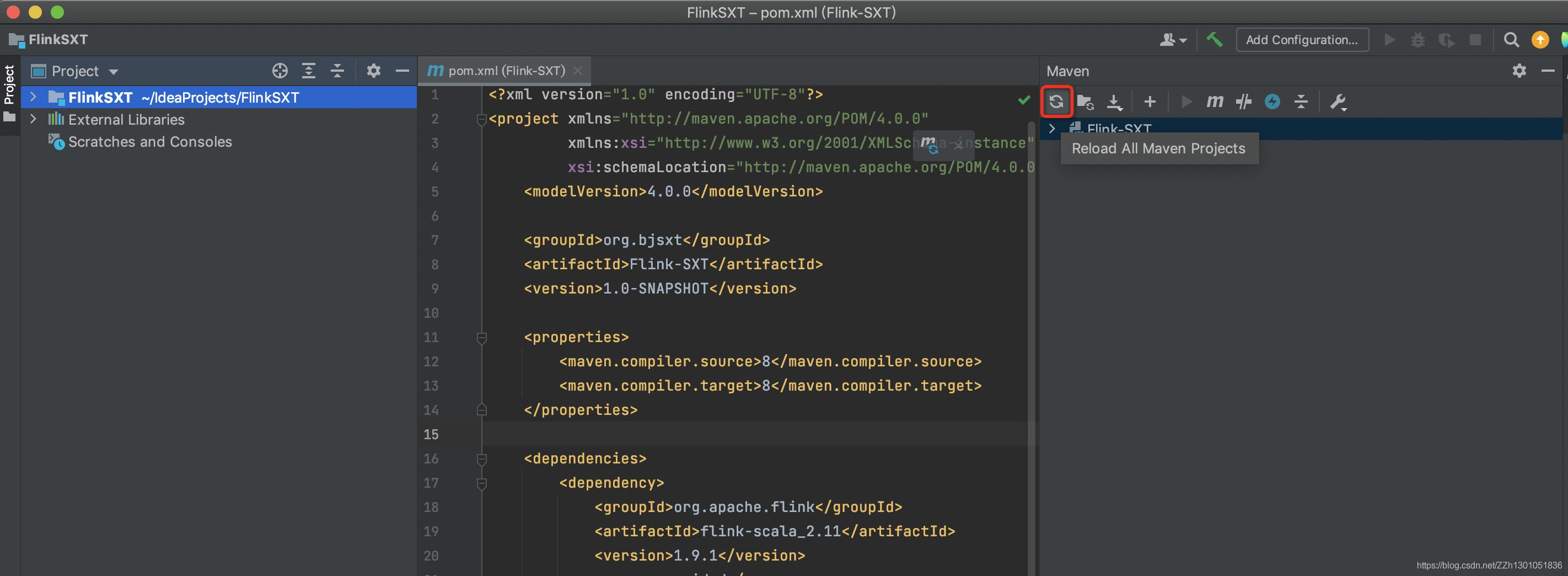Select FlinkSXT project root row
This screenshot has height=576, width=1568.
(x=219, y=97)
